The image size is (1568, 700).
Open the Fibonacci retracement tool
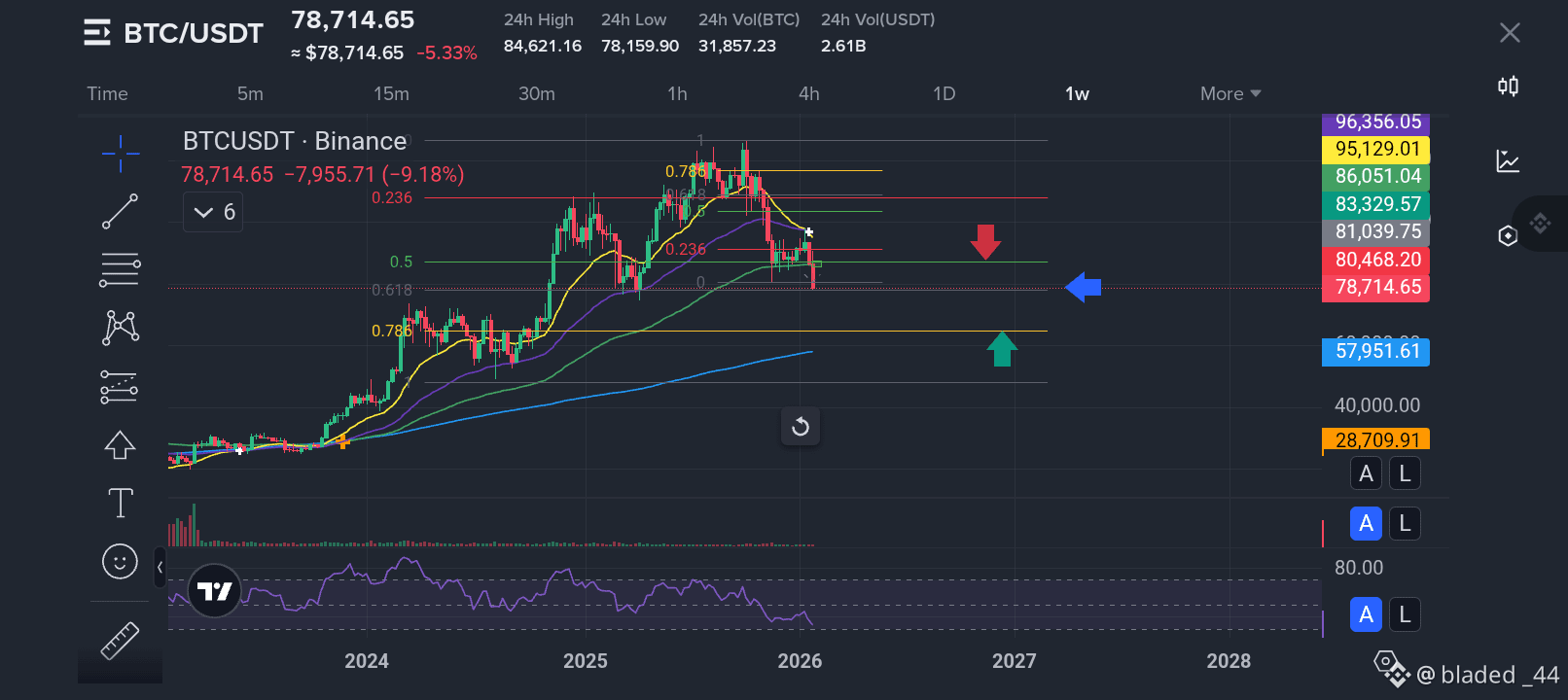(121, 269)
